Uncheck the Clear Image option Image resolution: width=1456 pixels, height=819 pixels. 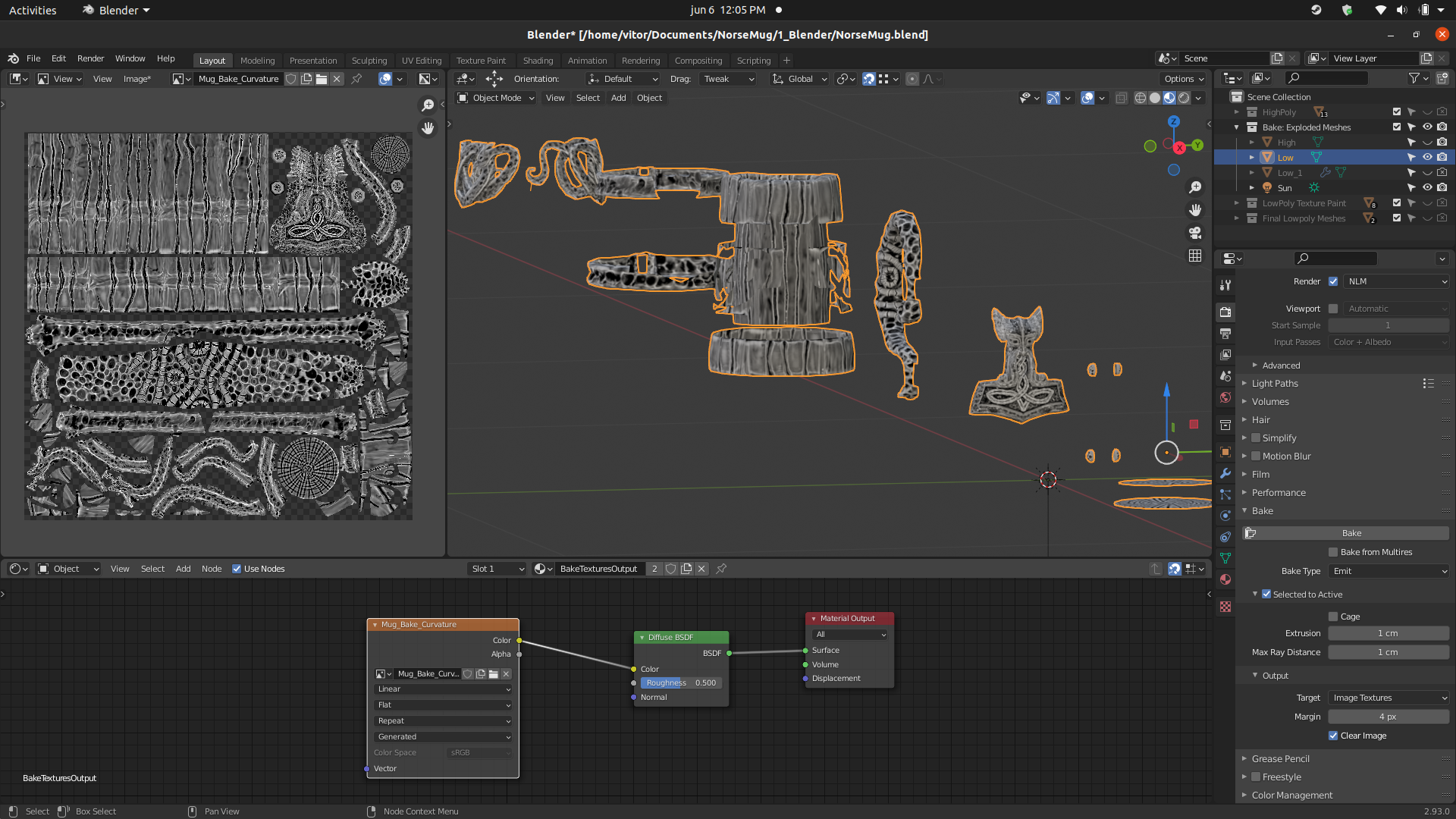[1333, 736]
